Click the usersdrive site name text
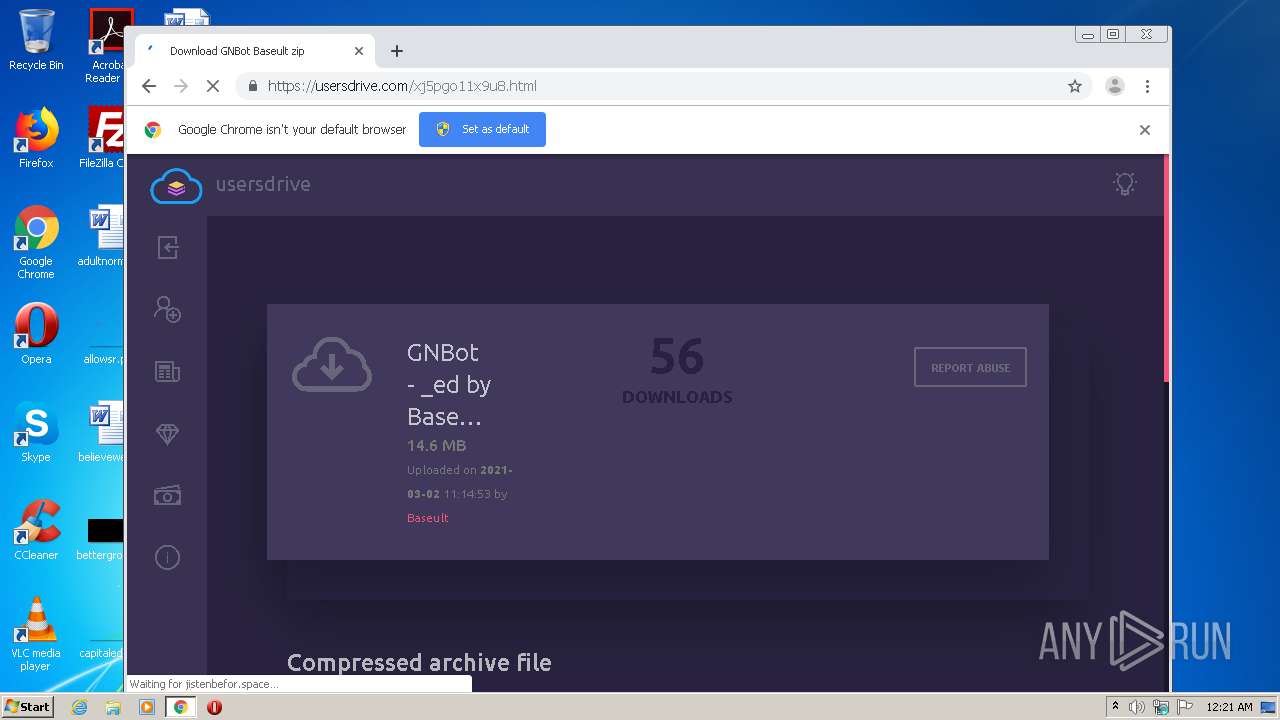 [263, 184]
